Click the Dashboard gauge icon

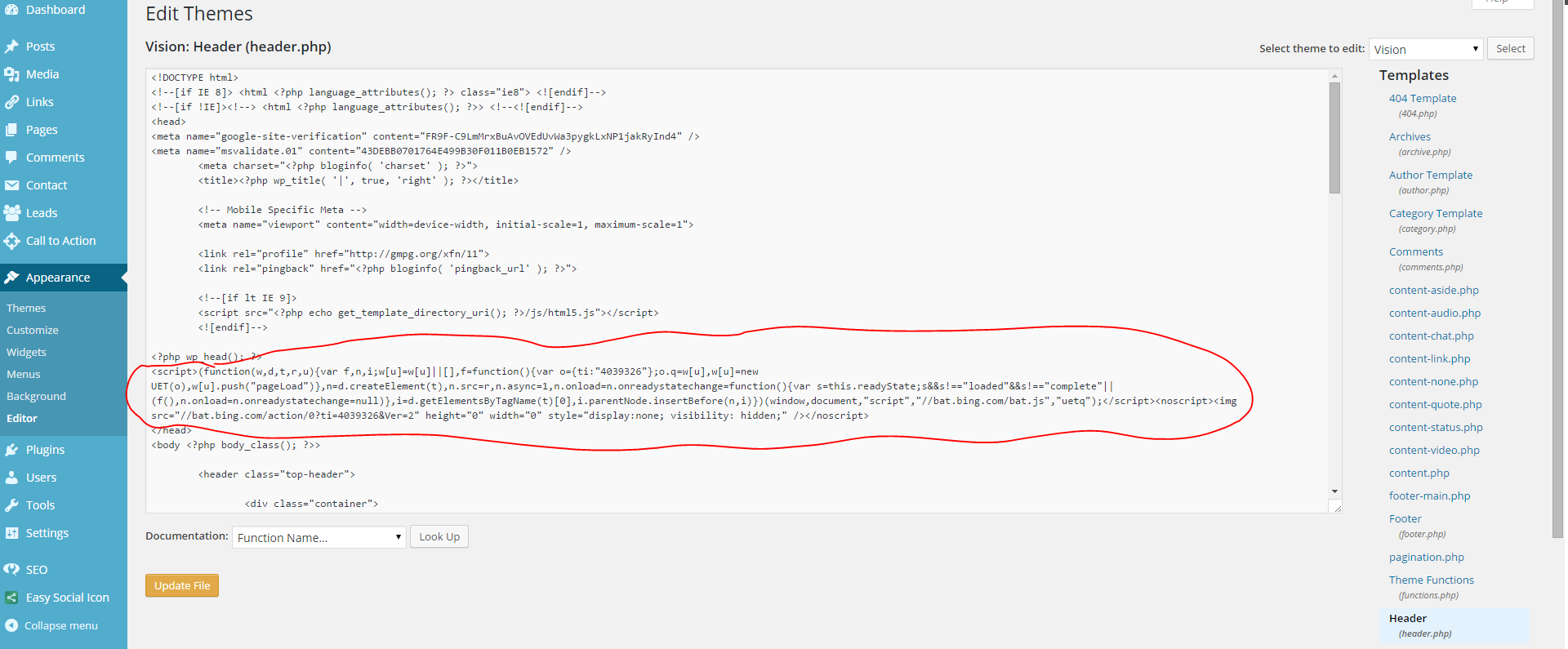11,10
